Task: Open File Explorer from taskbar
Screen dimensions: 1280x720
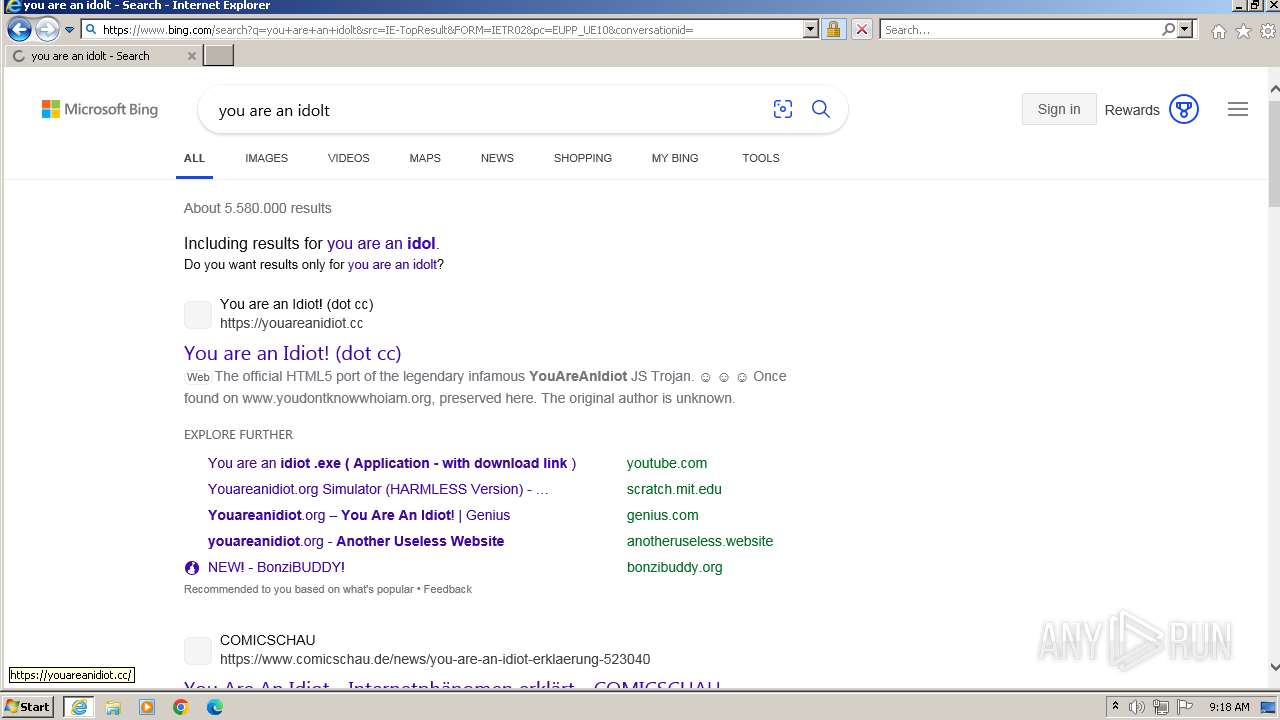Action: pyautogui.click(x=113, y=707)
